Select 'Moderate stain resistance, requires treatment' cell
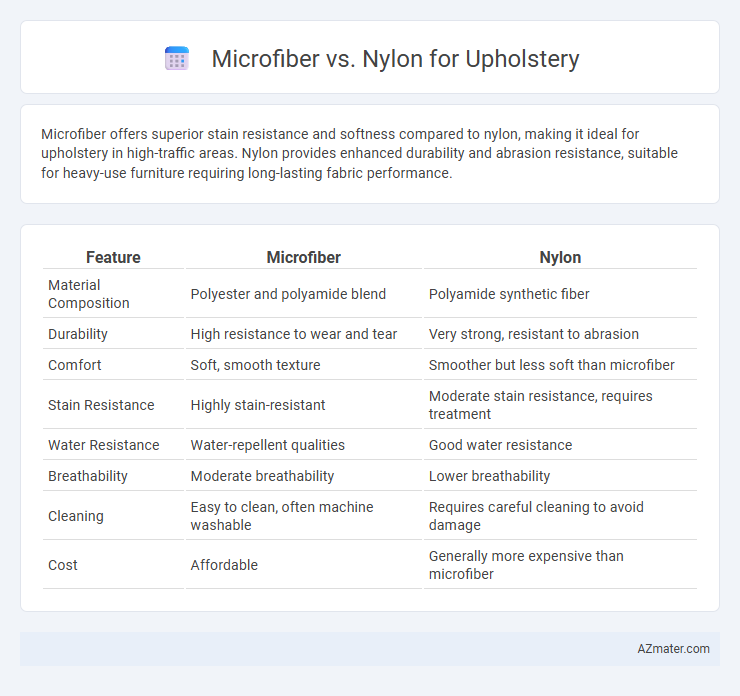The image size is (740, 696). tap(540, 405)
